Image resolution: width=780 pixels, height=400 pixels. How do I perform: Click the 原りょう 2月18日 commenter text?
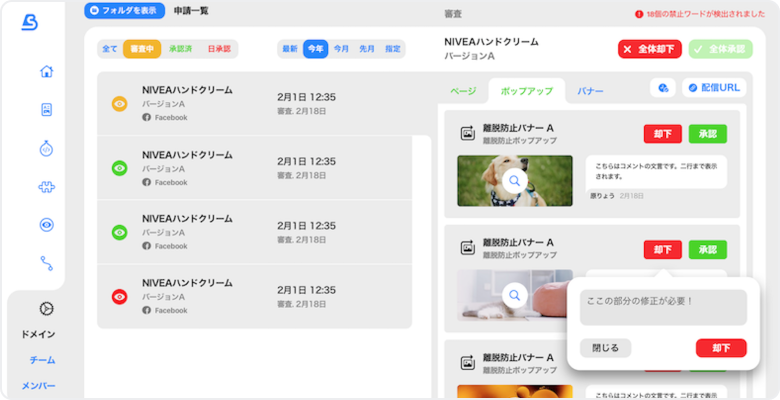tap(617, 196)
